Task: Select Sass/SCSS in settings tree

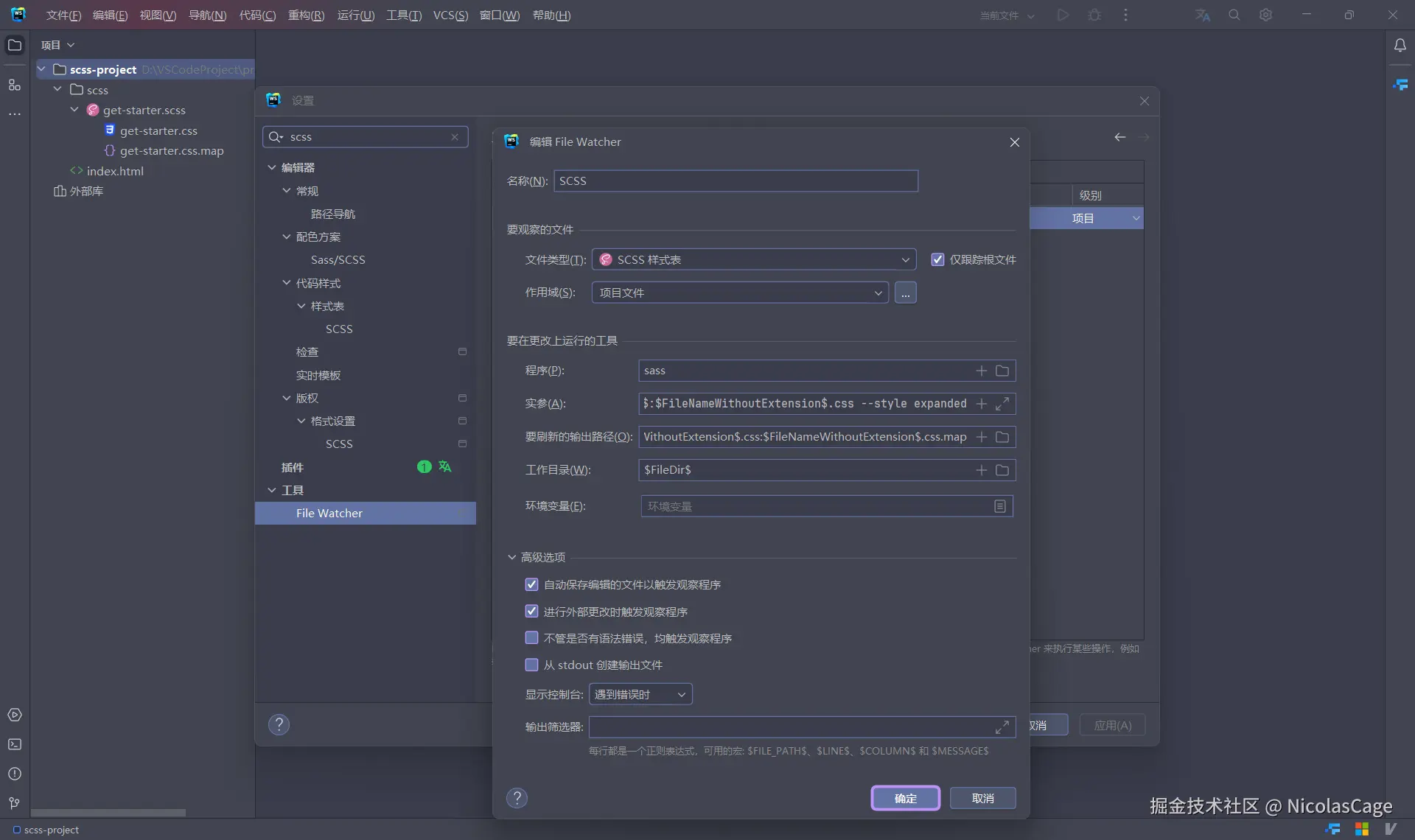Action: [338, 259]
